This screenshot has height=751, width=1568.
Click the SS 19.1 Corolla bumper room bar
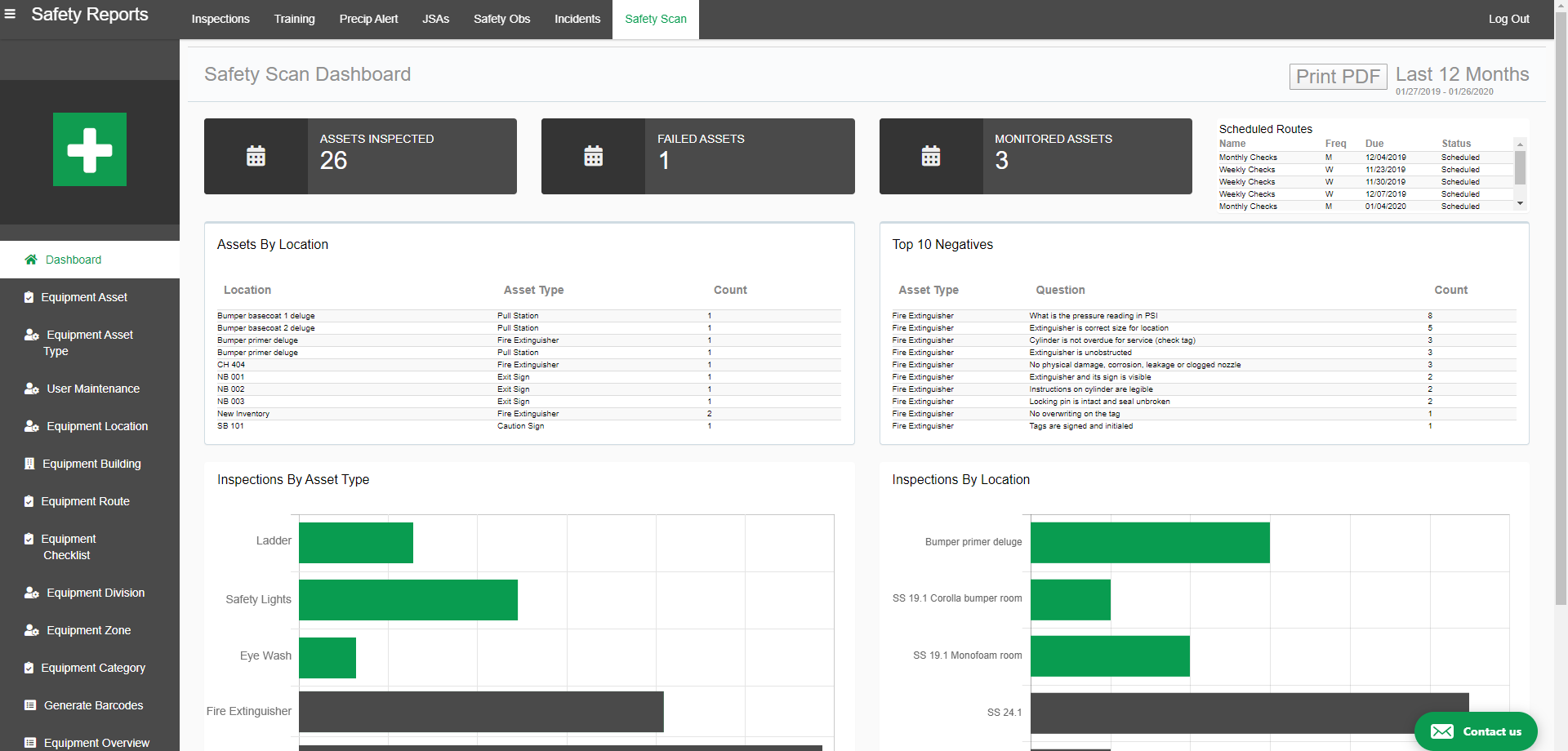click(1071, 600)
